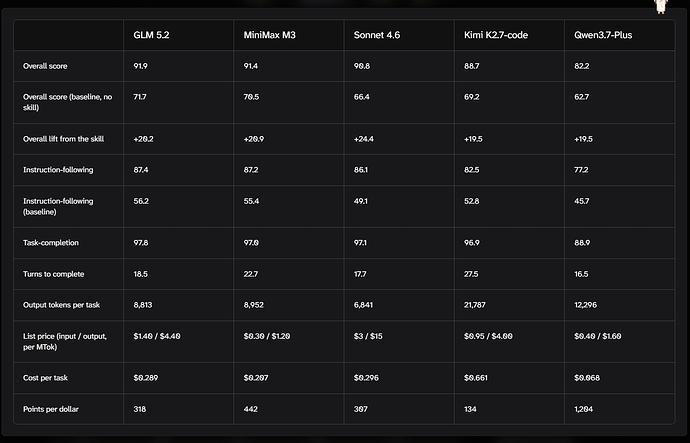Viewport: 690px width, 443px height.
Task: Select the Qwen3.7-Plus column header
Action: pyautogui.click(x=603, y=35)
